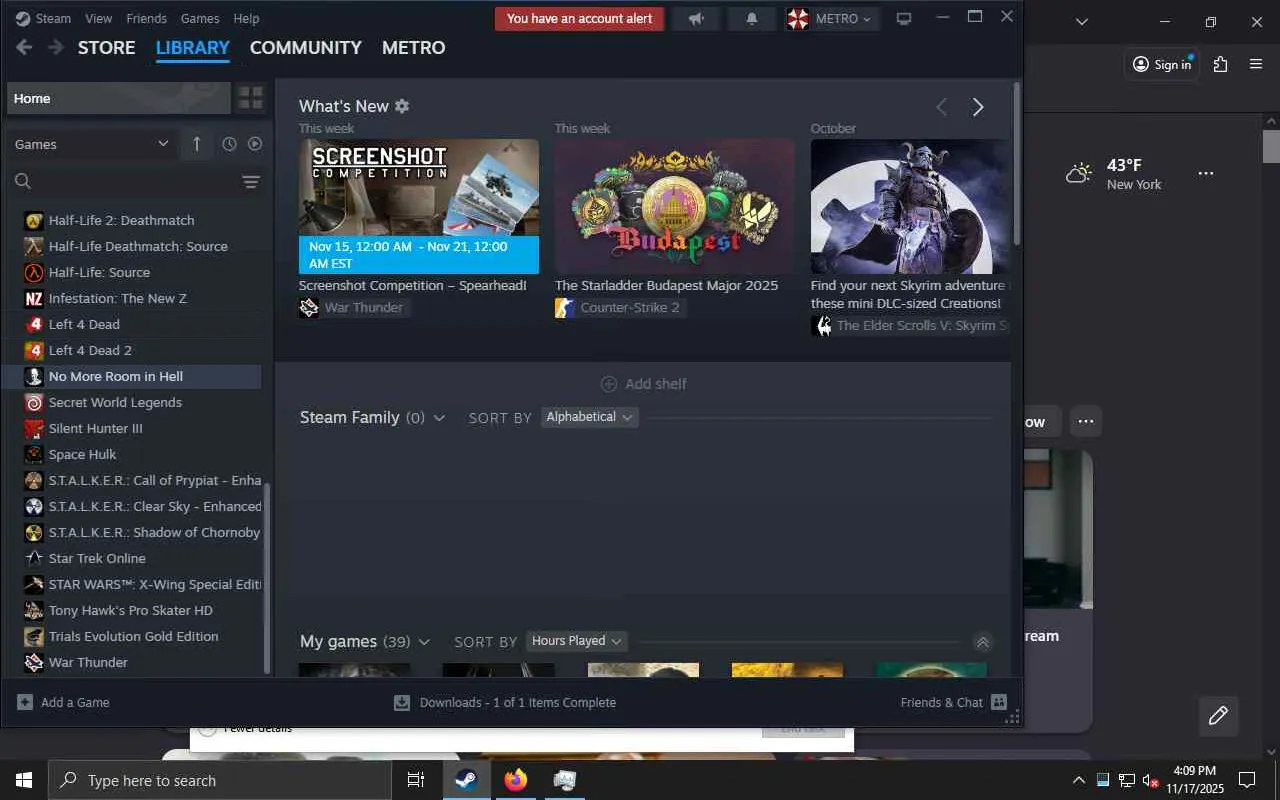This screenshot has width=1280, height=800.
Task: Click the Add a Game button
Action: [63, 702]
